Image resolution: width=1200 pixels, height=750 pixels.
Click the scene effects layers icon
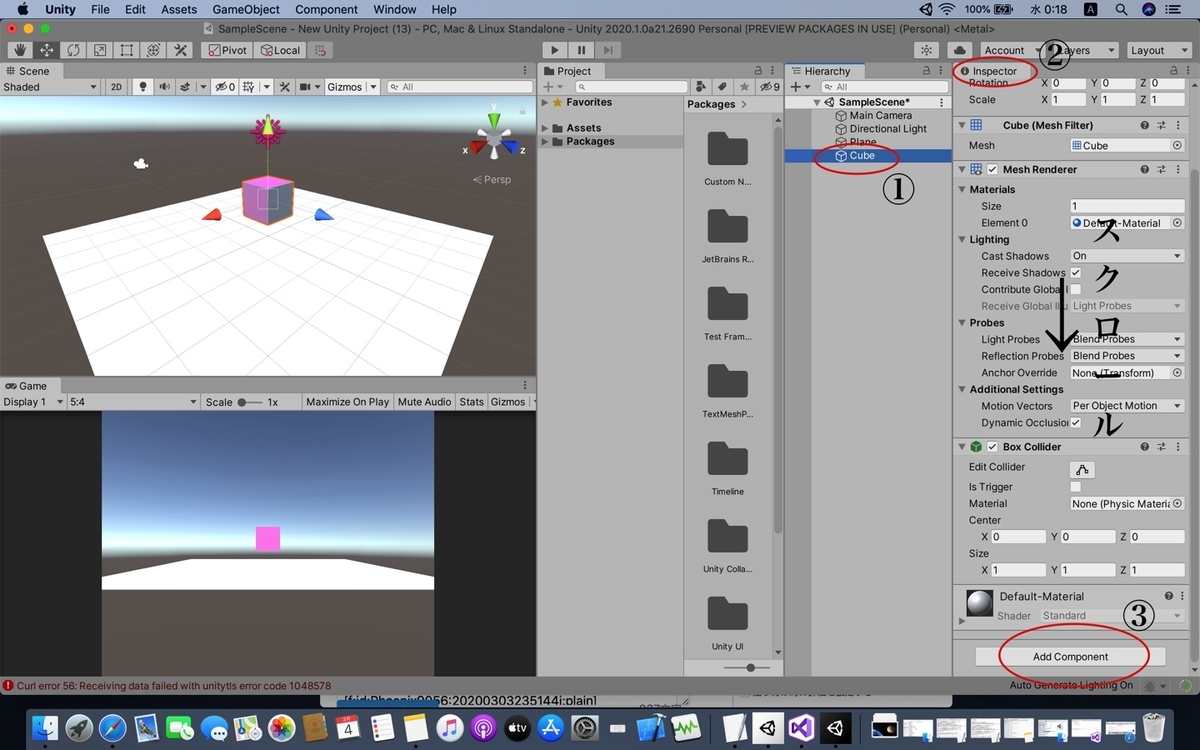(x=187, y=87)
